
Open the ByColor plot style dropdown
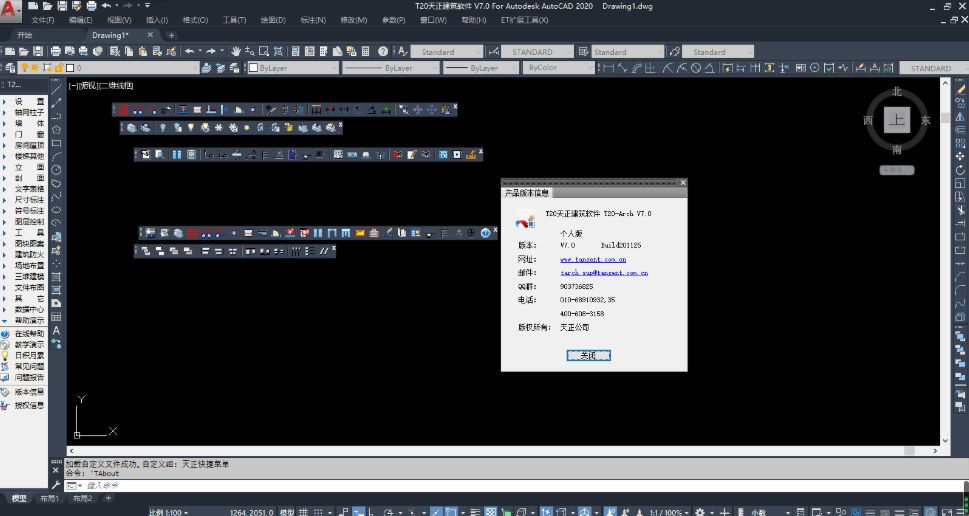558,68
